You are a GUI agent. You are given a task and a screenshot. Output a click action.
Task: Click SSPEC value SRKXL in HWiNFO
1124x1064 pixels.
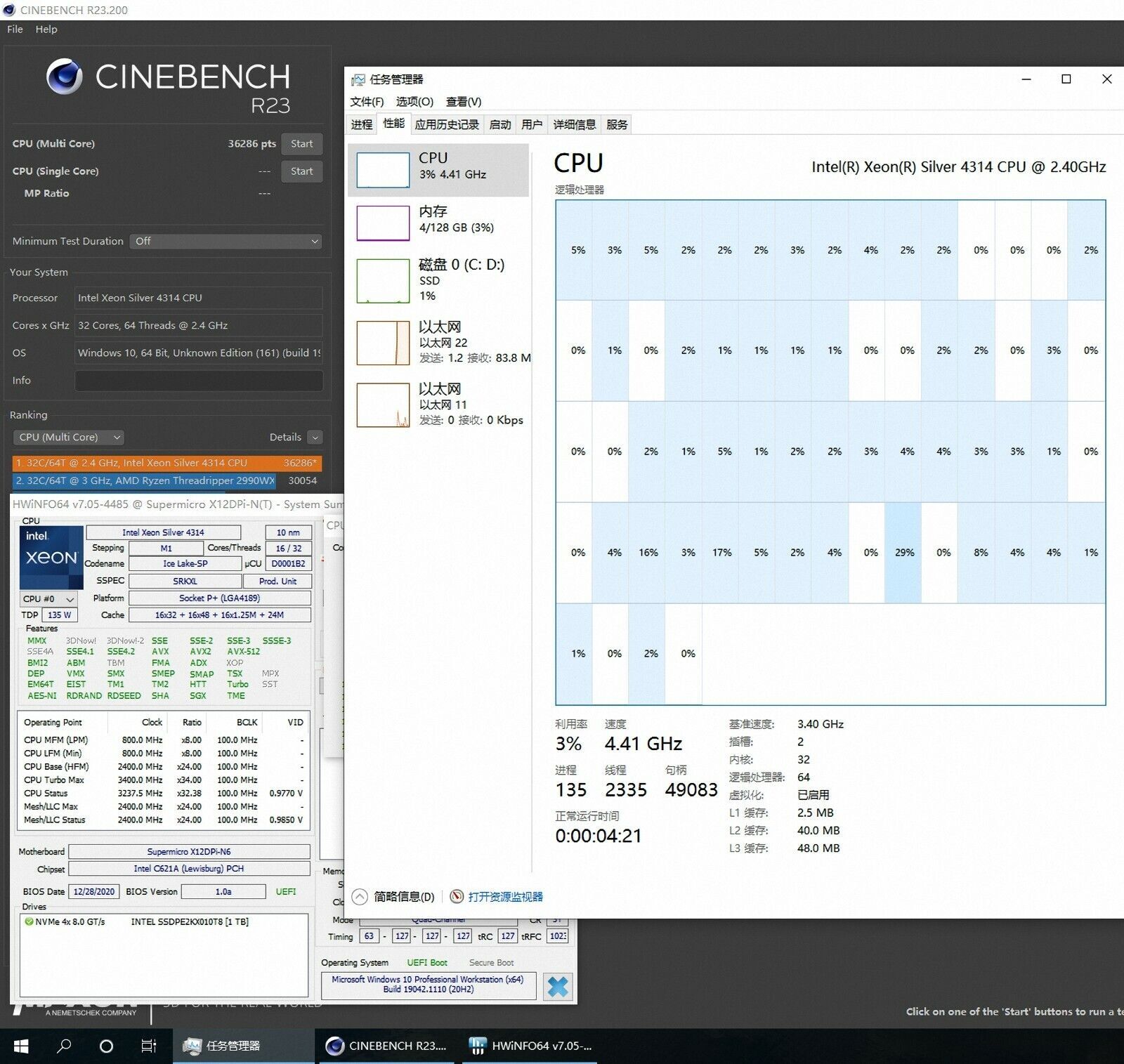pyautogui.click(x=185, y=582)
